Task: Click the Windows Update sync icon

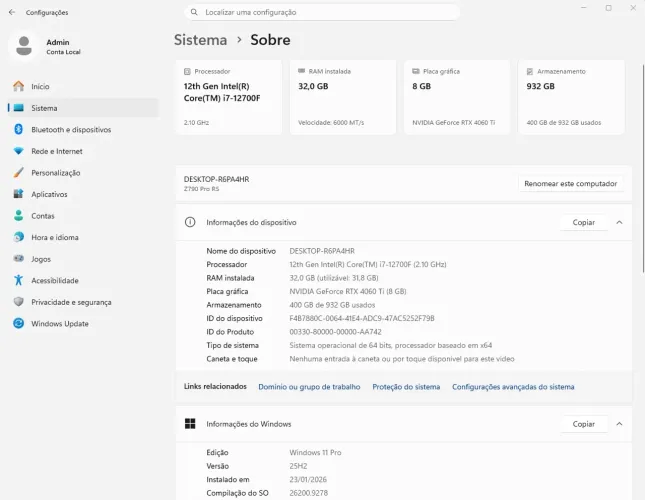Action: (19, 323)
